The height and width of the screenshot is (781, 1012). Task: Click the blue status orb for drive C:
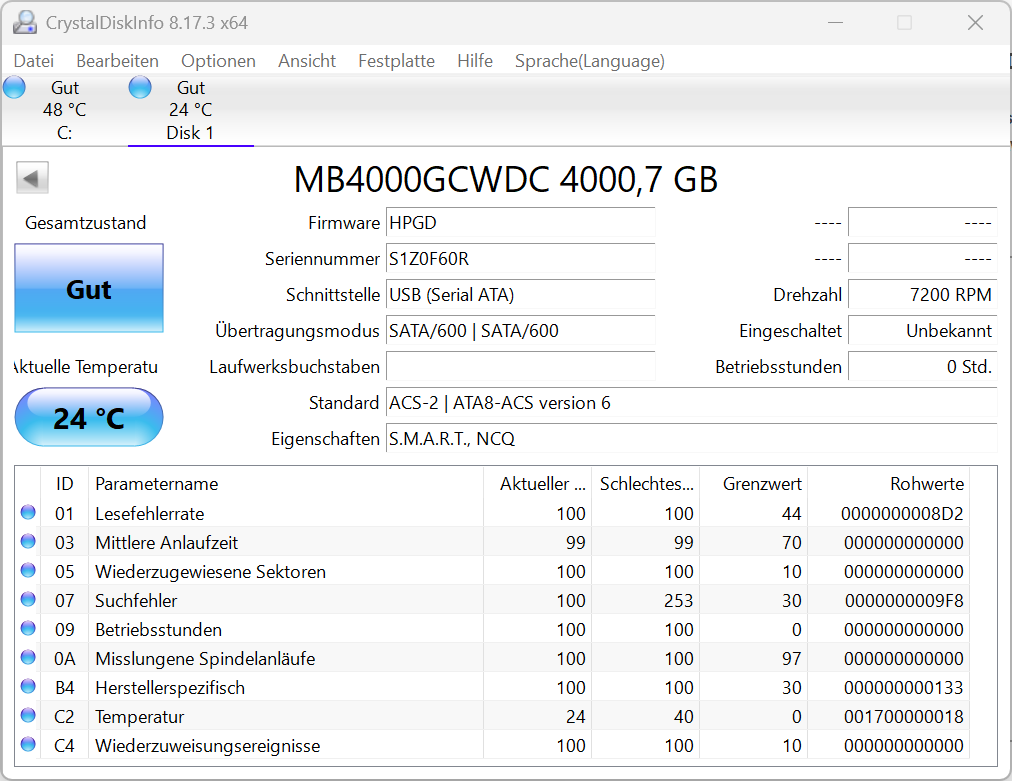click(14, 87)
